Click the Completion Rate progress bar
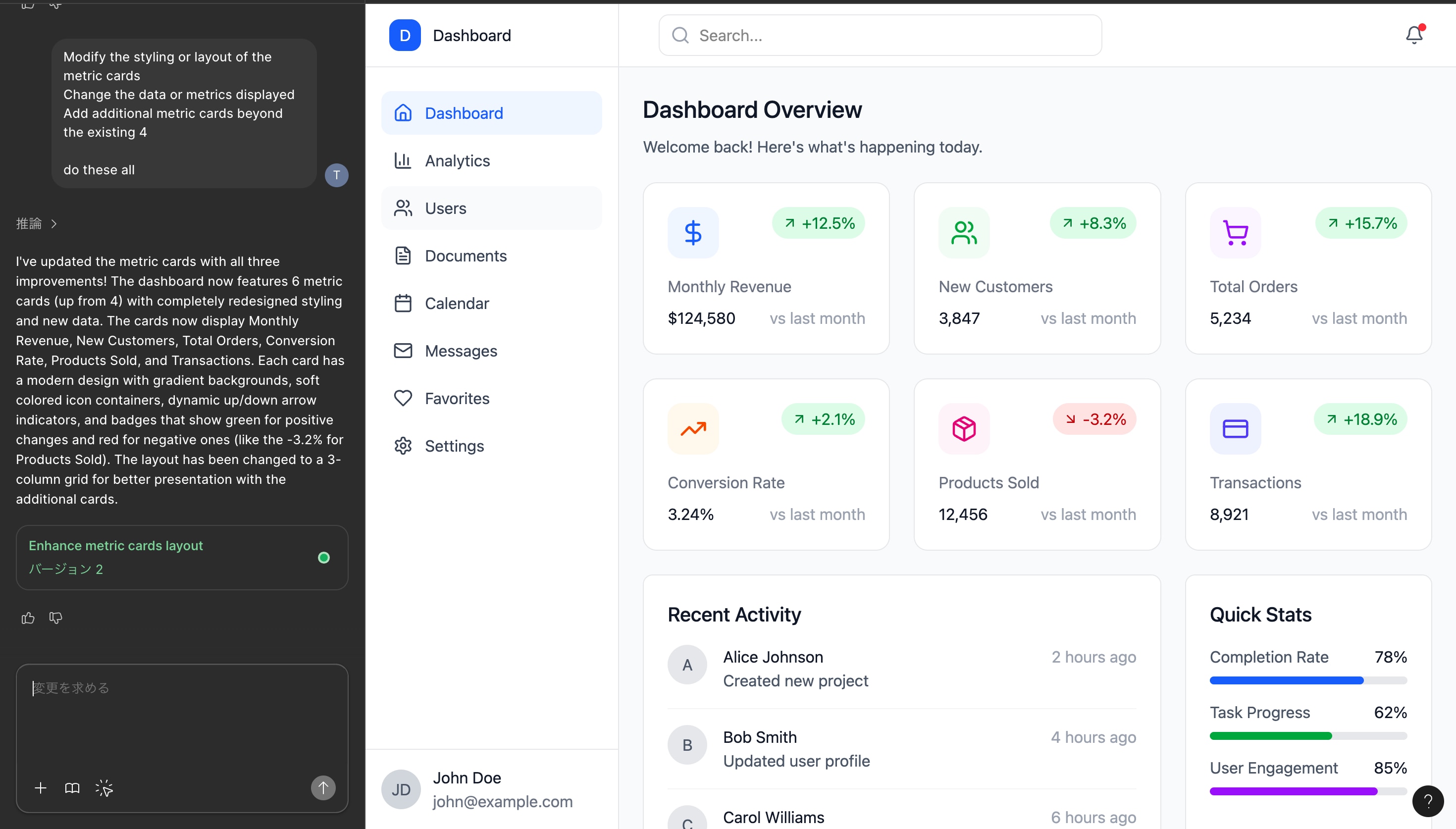The image size is (1456, 829). [1307, 680]
